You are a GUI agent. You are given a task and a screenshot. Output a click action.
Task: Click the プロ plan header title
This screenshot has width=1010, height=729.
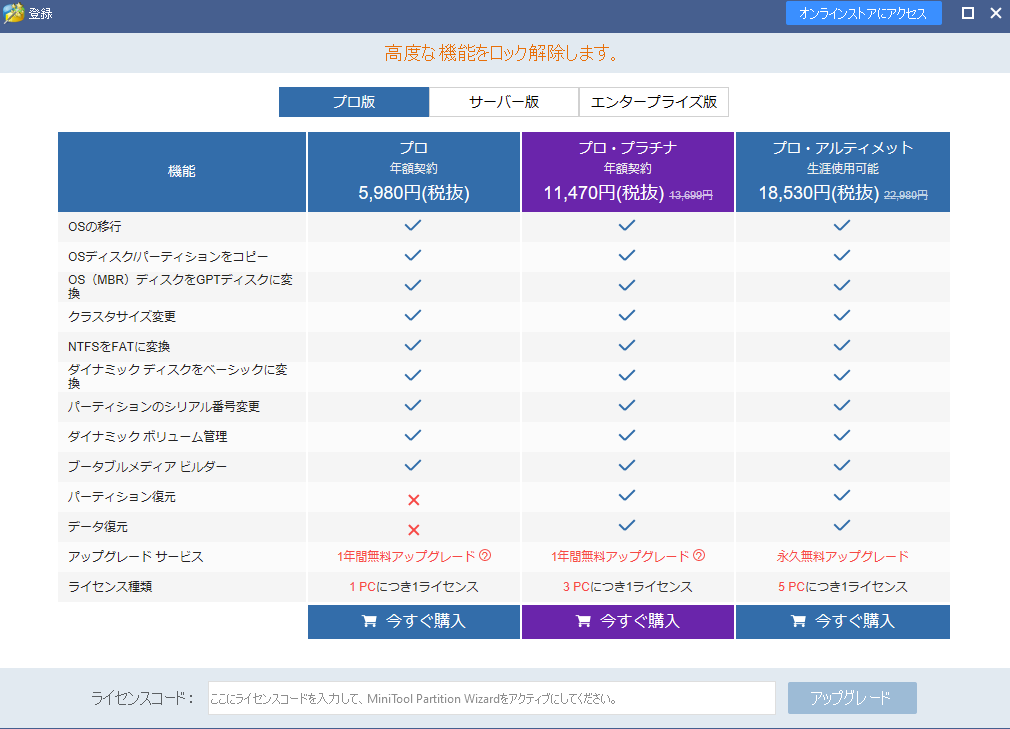tap(414, 148)
